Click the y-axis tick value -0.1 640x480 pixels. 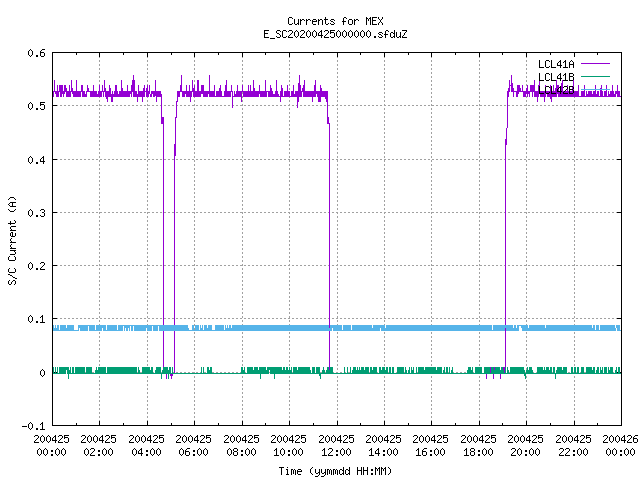pos(33,426)
